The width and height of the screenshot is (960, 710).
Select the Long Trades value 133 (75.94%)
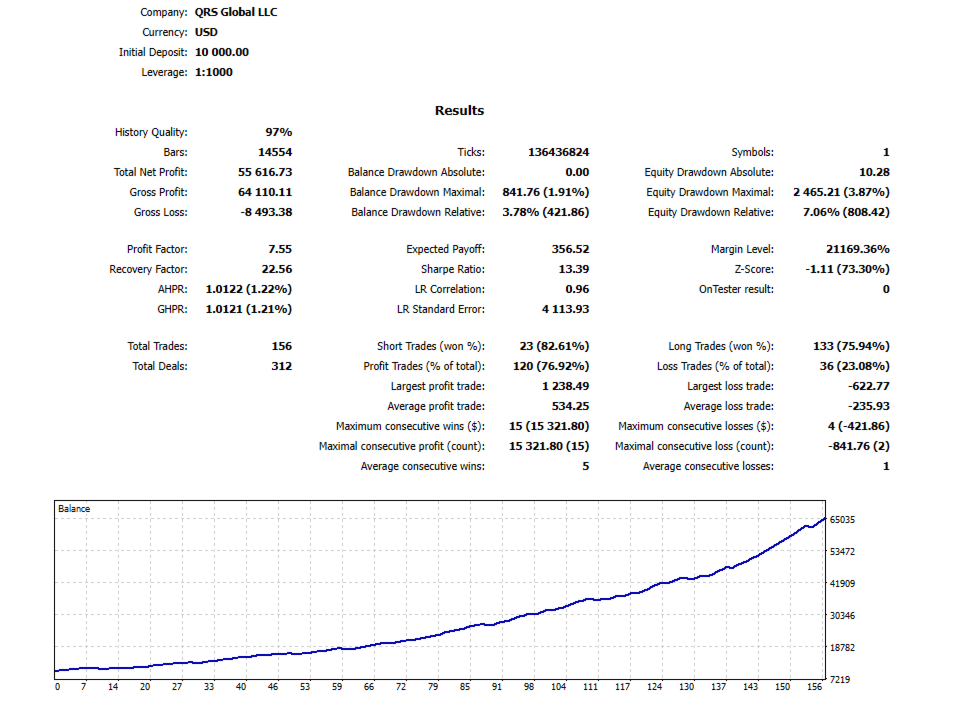click(x=851, y=346)
